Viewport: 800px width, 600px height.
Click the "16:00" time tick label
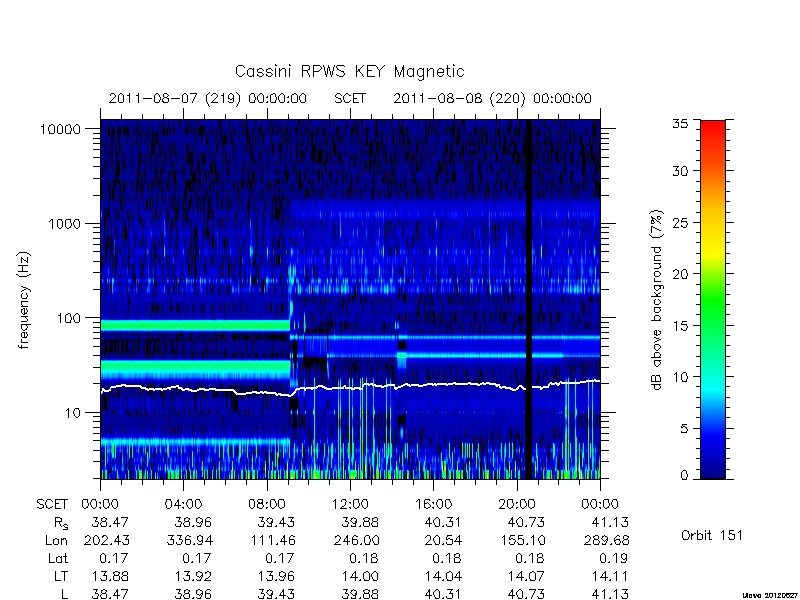[x=434, y=504]
